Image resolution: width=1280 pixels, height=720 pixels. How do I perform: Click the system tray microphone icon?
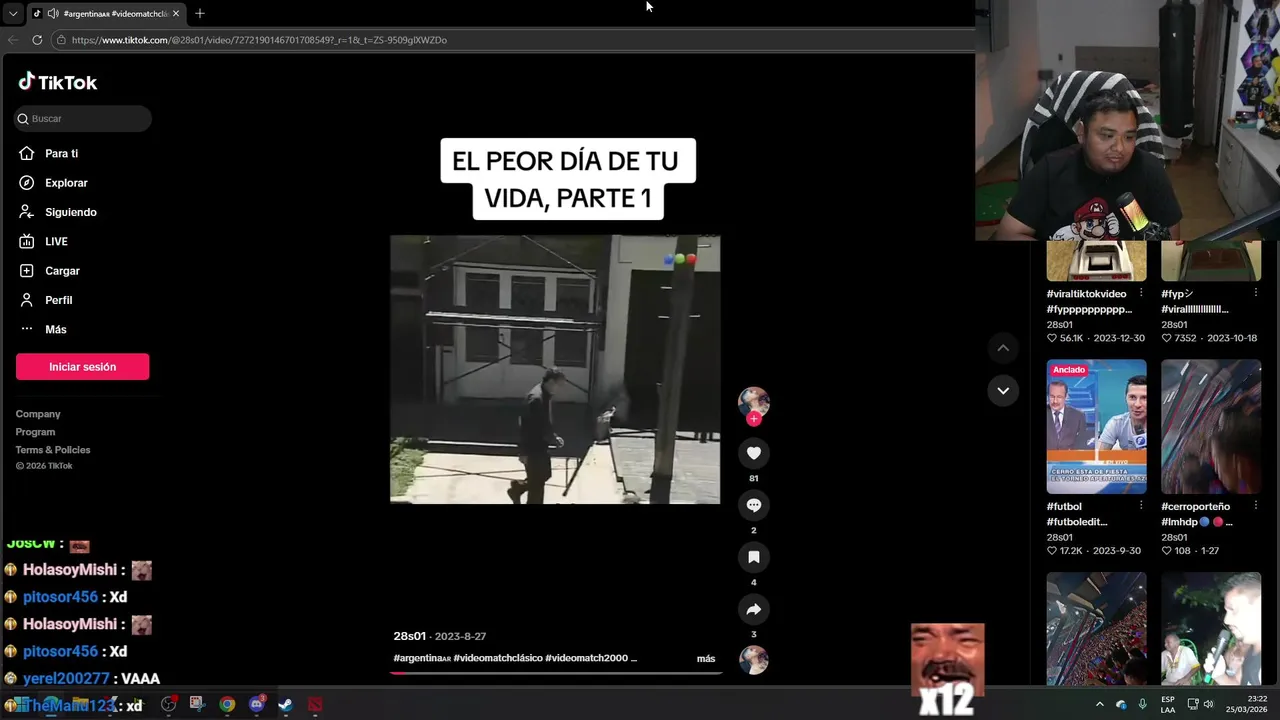(x=1142, y=704)
